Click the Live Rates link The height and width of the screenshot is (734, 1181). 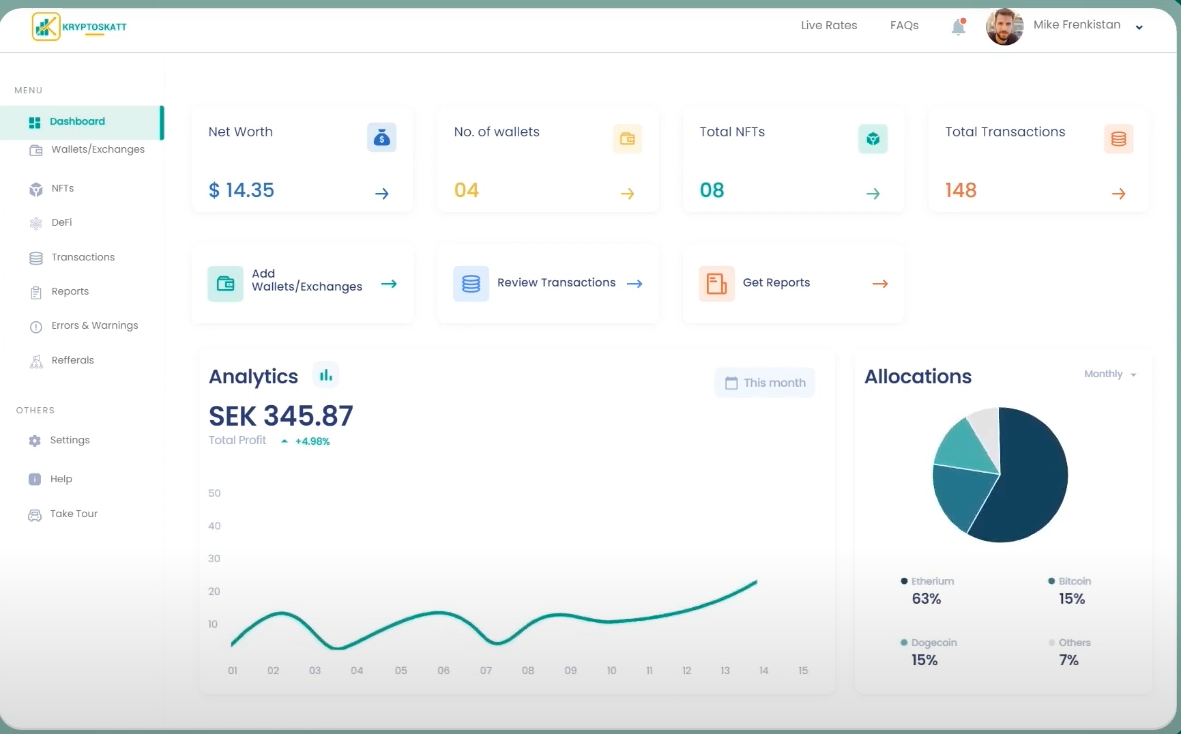coord(828,25)
